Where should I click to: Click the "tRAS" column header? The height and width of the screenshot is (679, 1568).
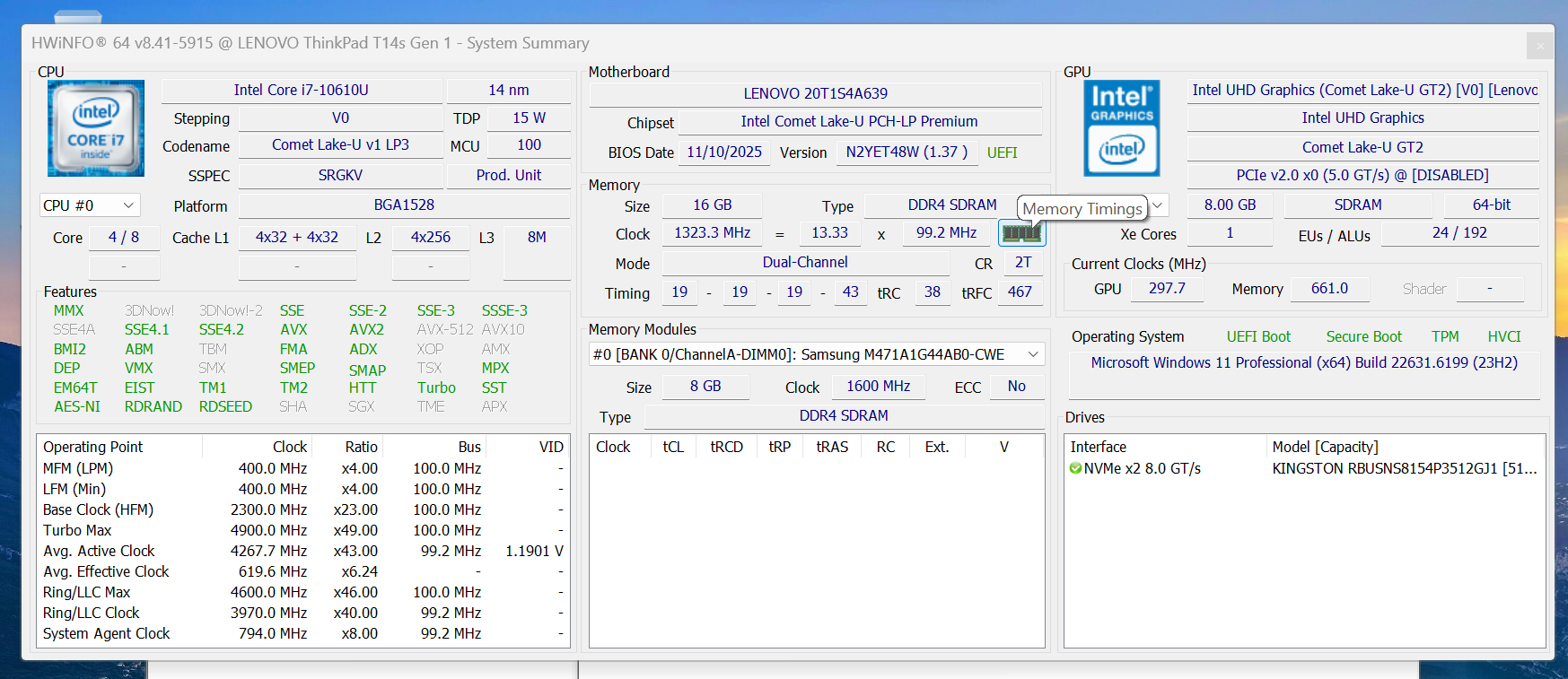pos(832,447)
